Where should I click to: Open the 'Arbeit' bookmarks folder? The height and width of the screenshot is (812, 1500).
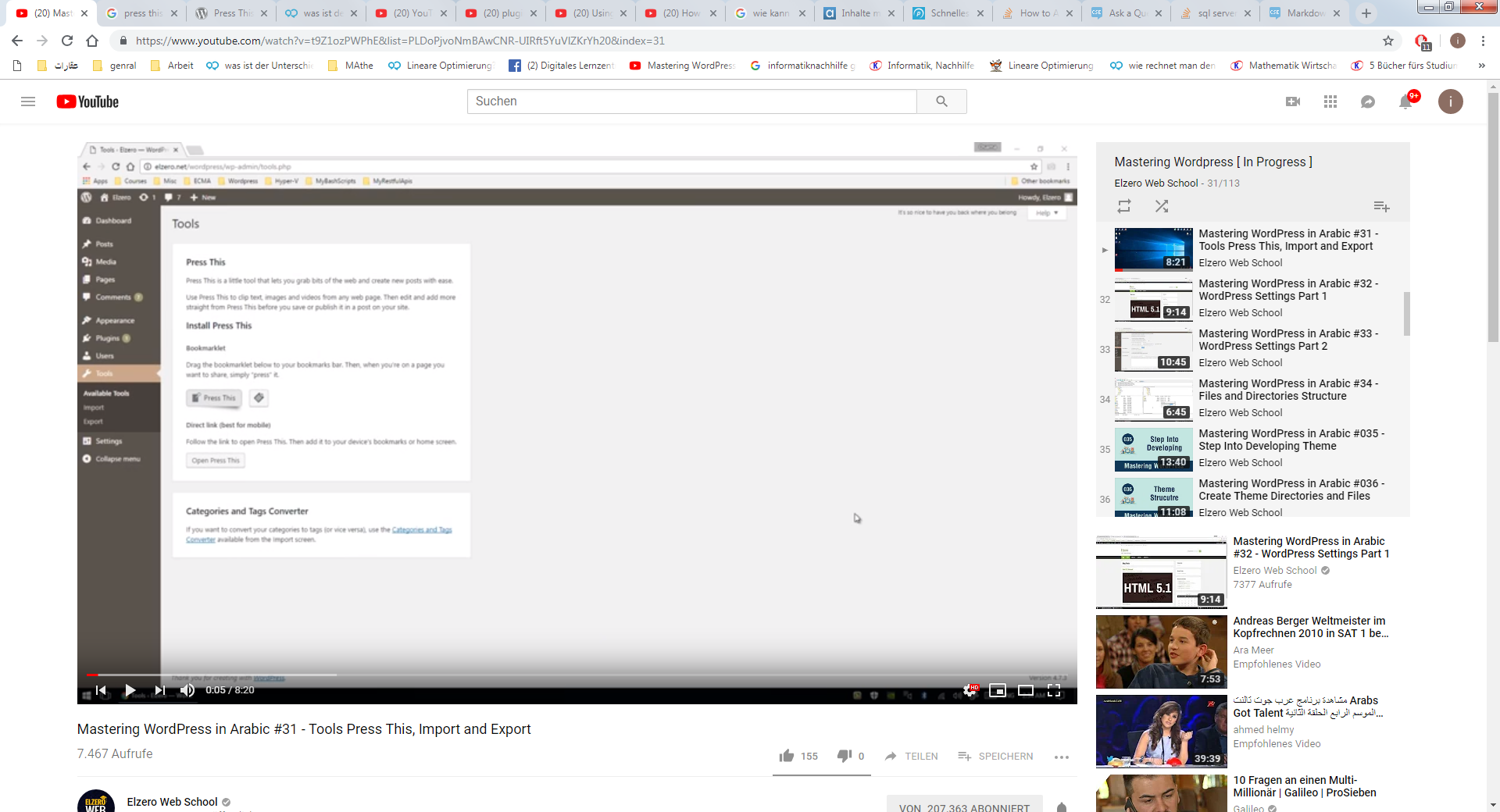point(172,66)
